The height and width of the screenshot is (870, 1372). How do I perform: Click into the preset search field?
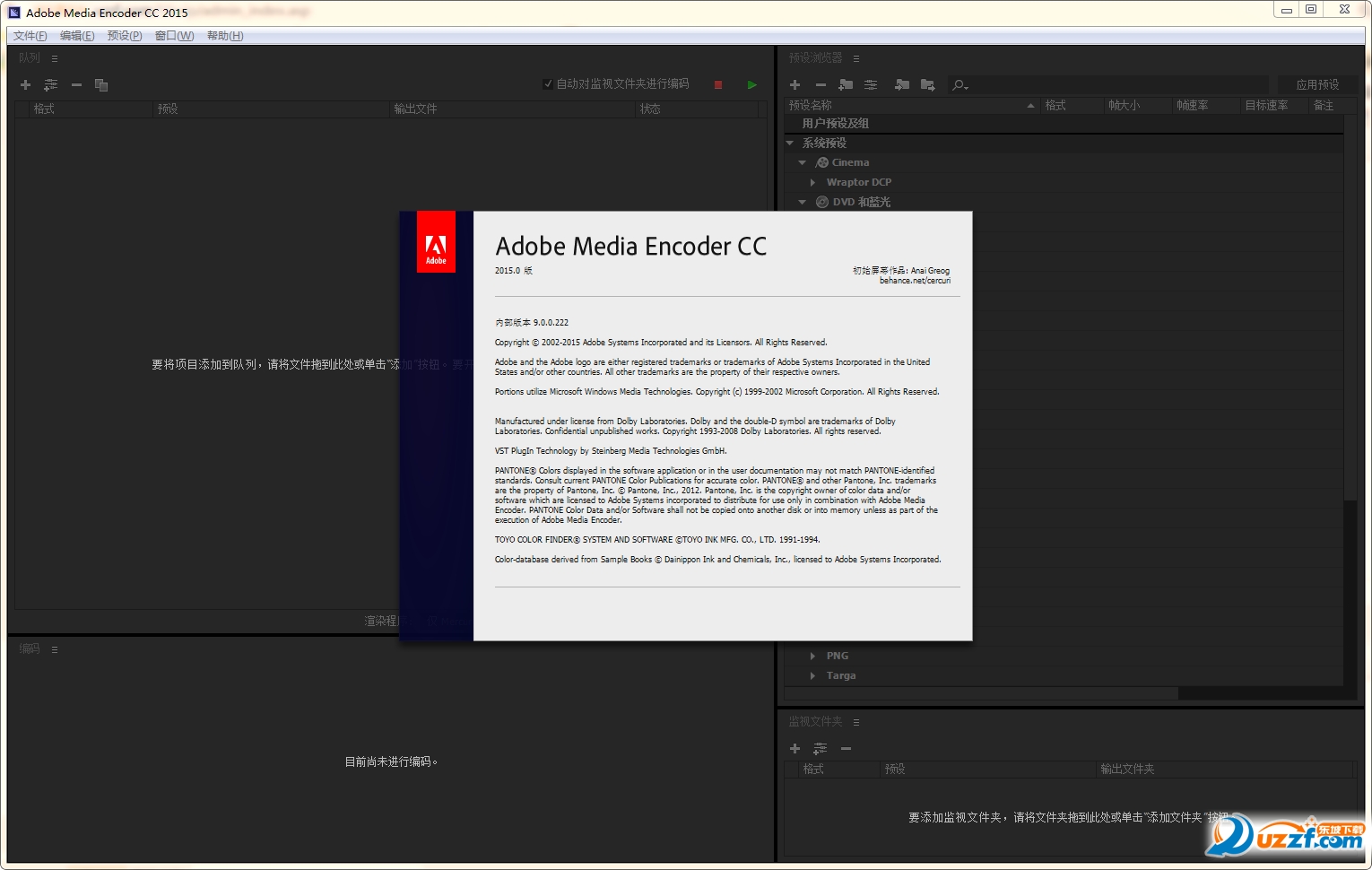pos(1119,85)
